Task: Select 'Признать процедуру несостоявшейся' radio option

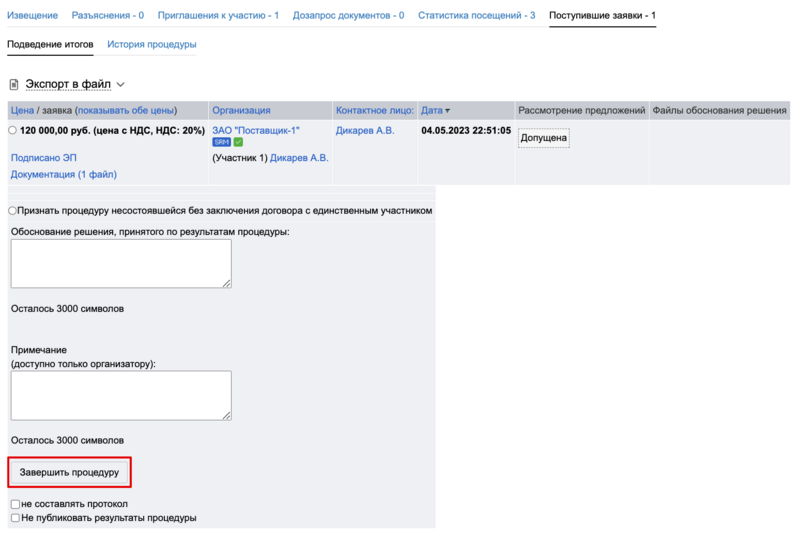Action: click(x=13, y=211)
